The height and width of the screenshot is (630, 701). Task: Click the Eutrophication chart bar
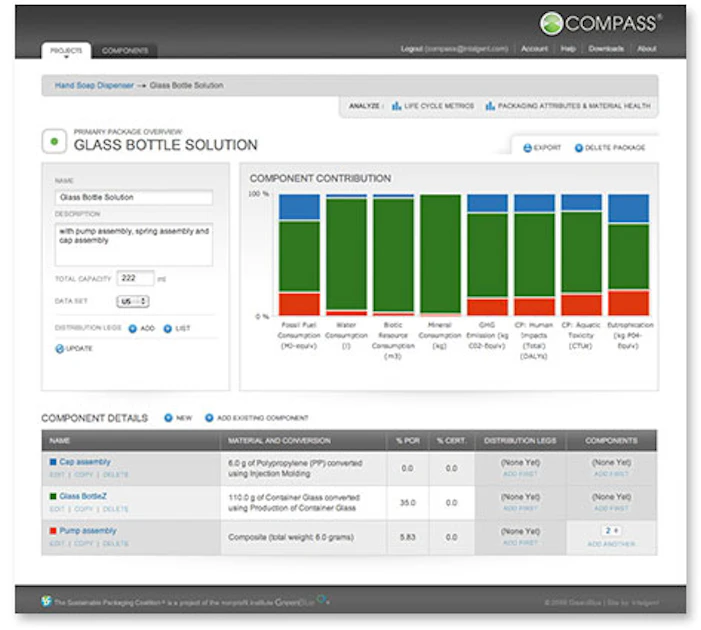tap(628, 255)
